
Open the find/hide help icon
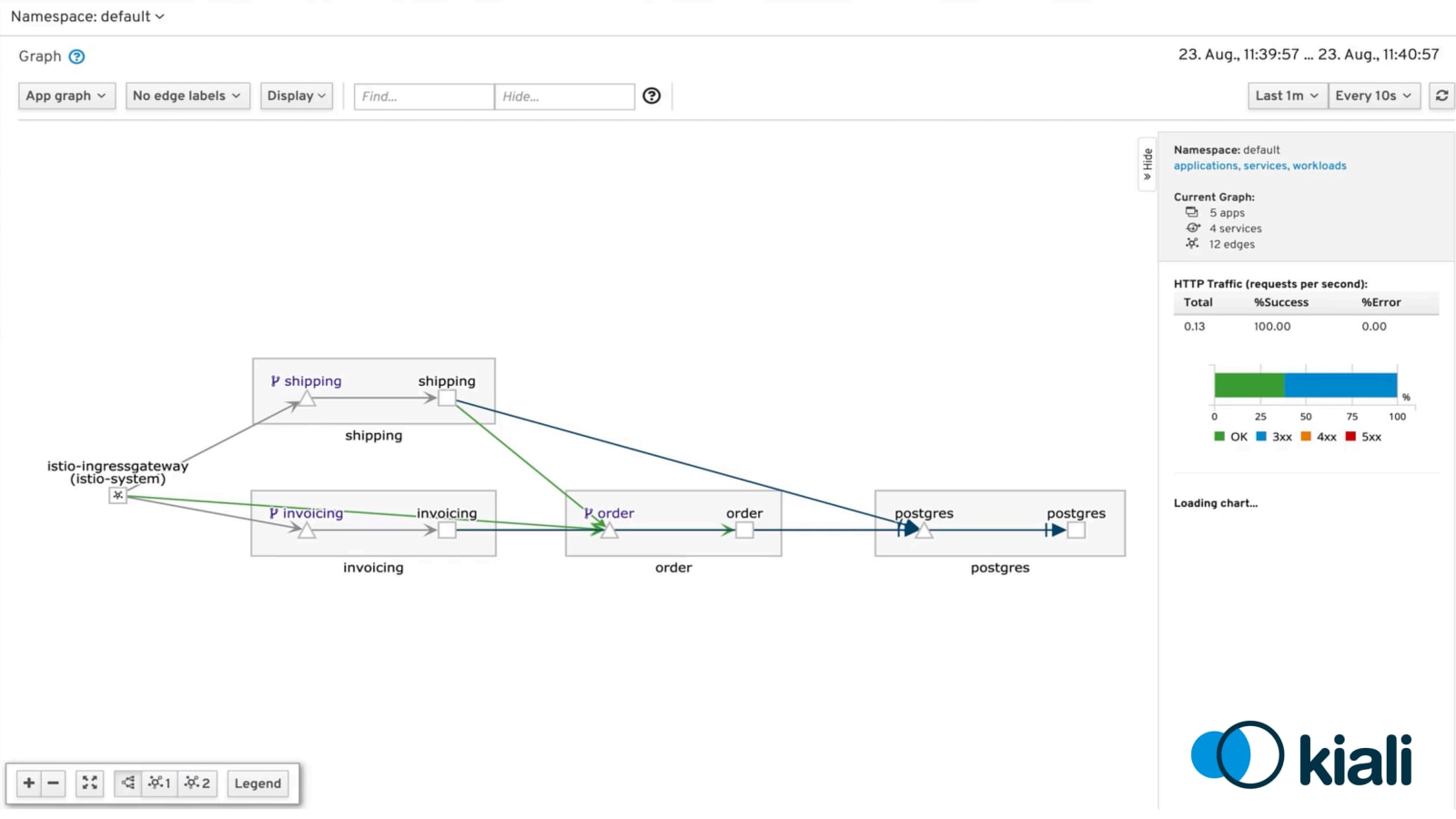click(x=652, y=96)
